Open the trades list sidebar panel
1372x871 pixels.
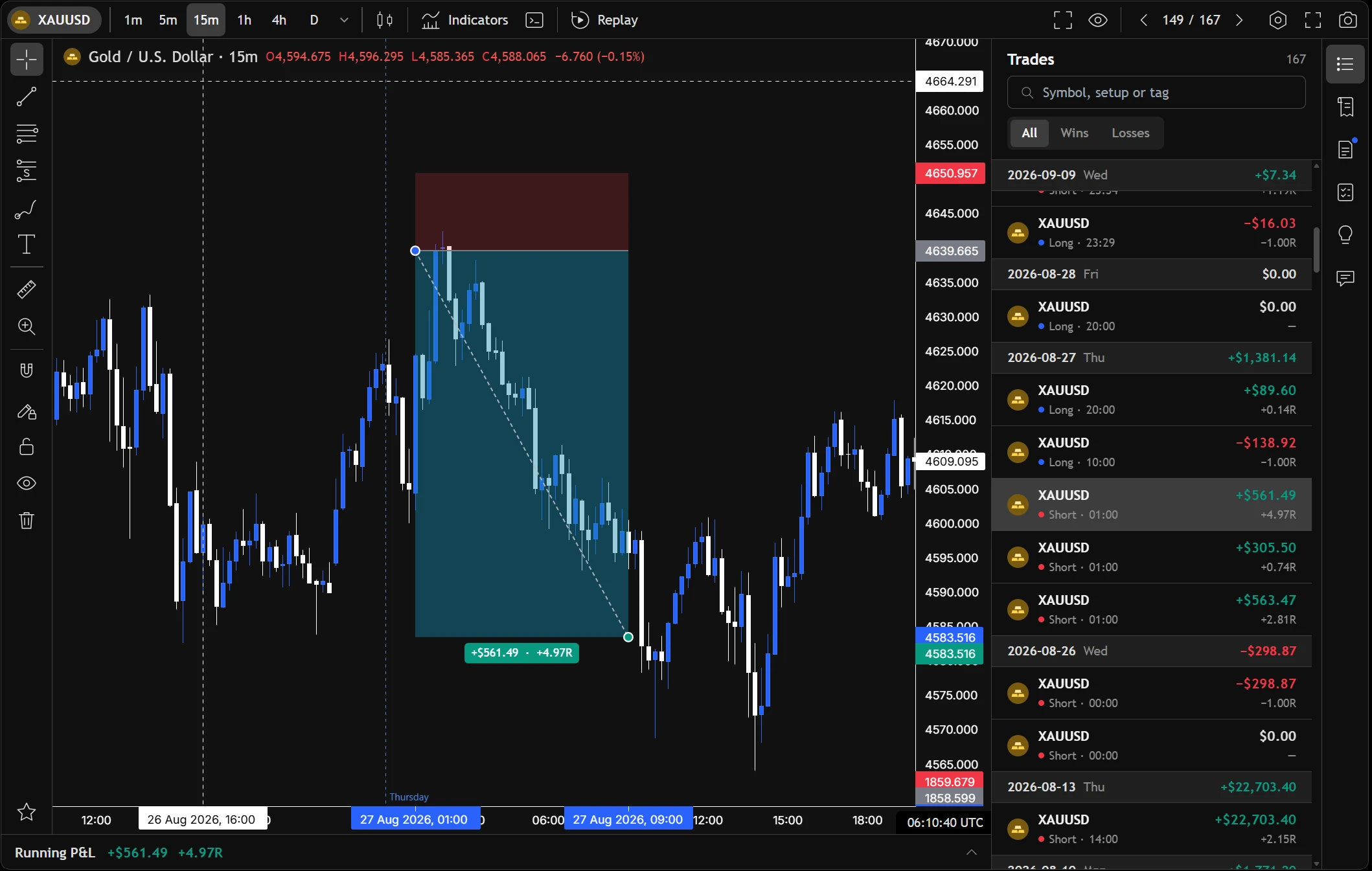tap(1345, 64)
